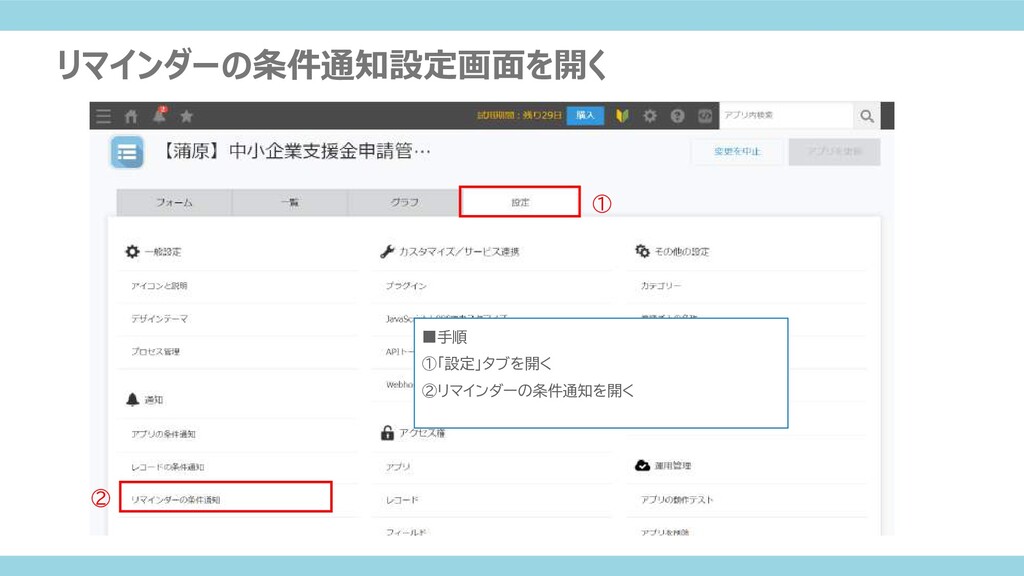The height and width of the screenshot is (576, 1024).
Task: Open フィールド access setting
Action: 406,532
